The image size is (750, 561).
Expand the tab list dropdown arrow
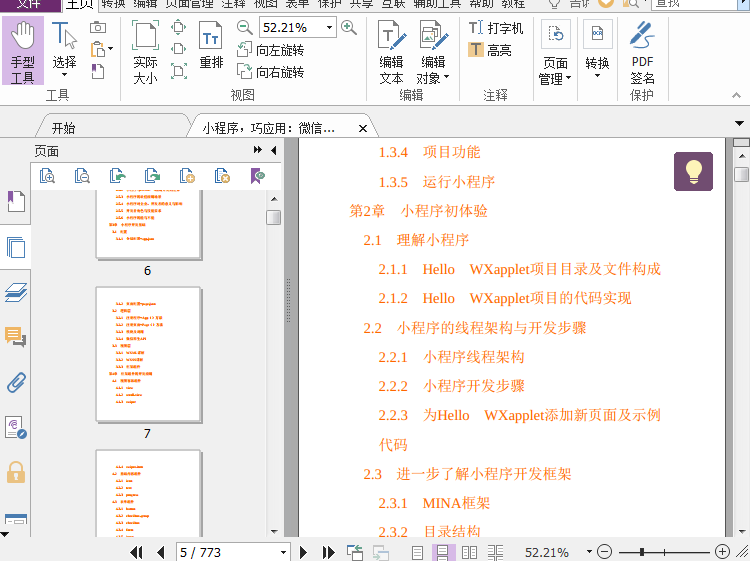tap(739, 123)
